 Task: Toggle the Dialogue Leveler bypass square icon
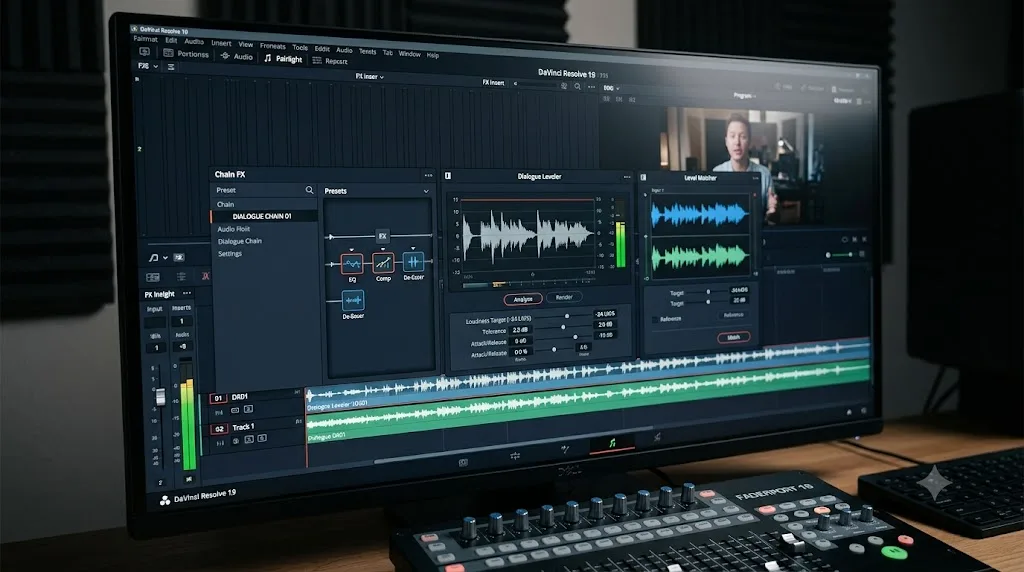448,176
